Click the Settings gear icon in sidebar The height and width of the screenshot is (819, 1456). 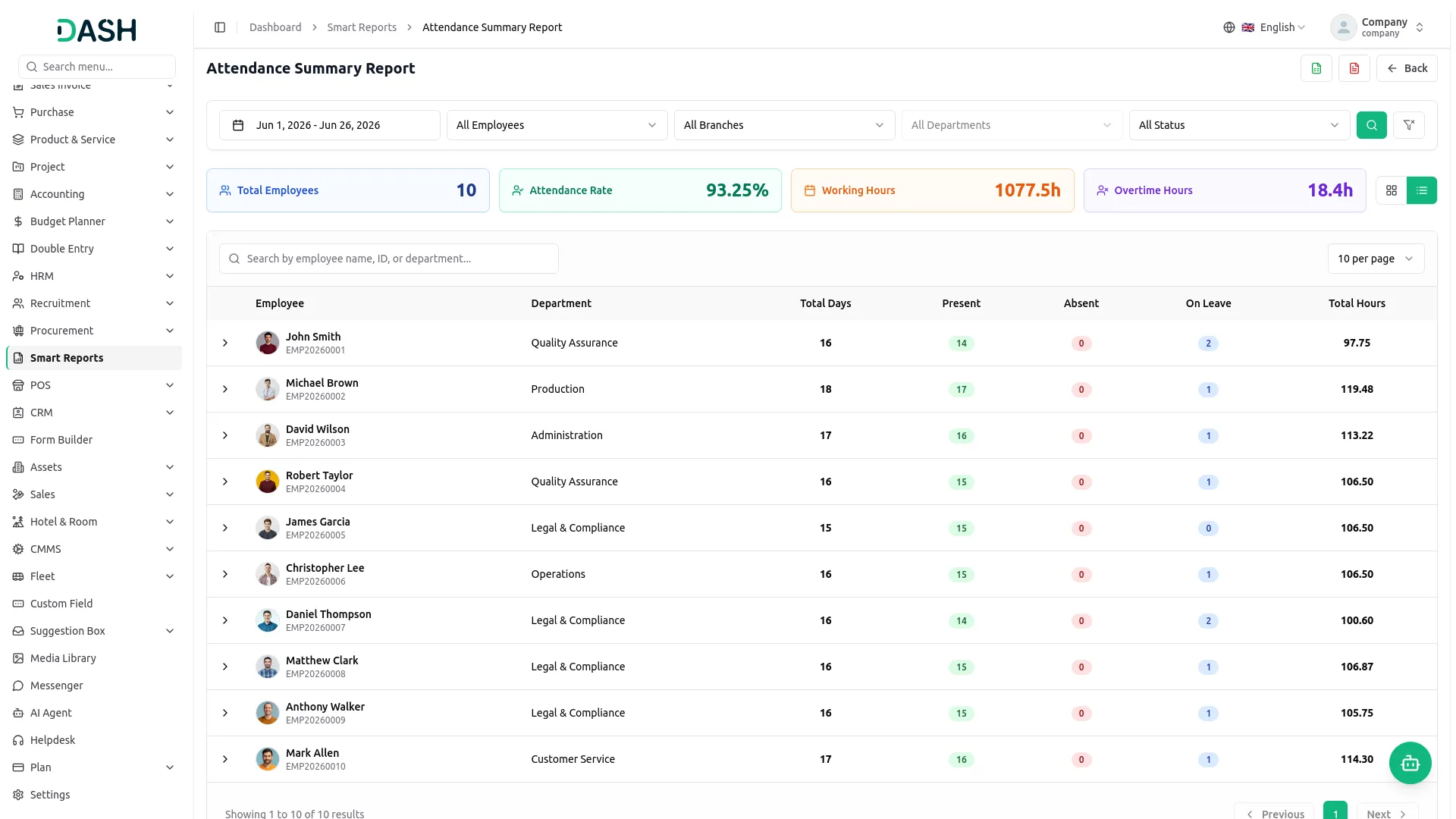pyautogui.click(x=18, y=795)
